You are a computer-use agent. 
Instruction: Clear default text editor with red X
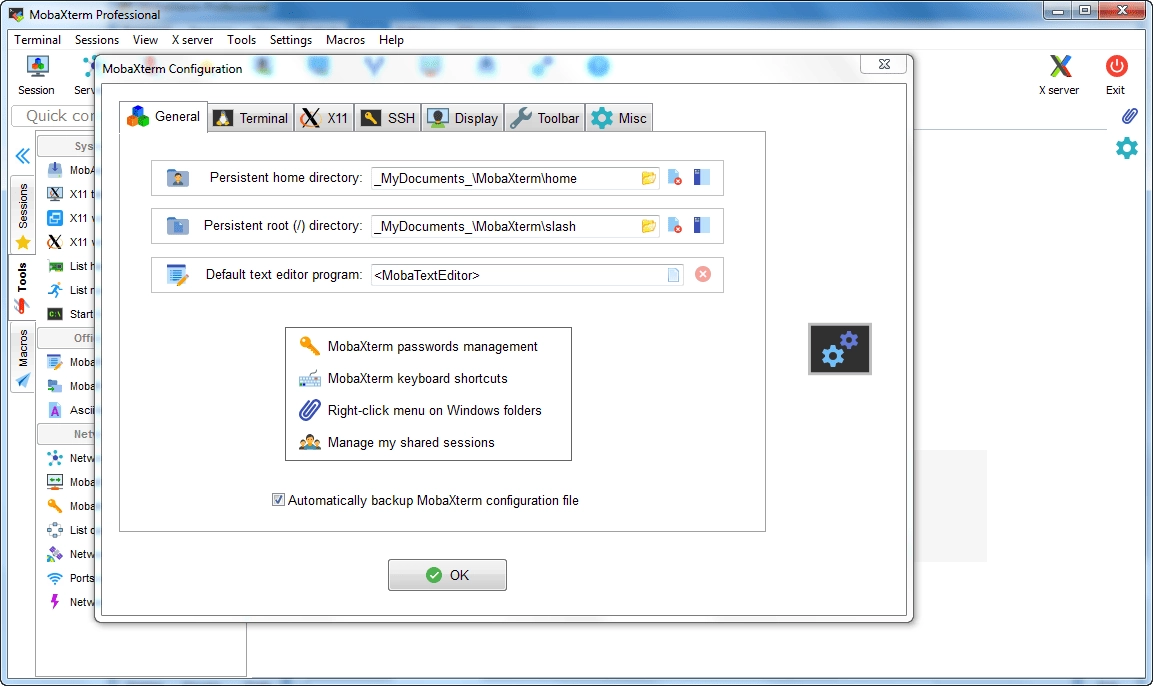coord(703,274)
